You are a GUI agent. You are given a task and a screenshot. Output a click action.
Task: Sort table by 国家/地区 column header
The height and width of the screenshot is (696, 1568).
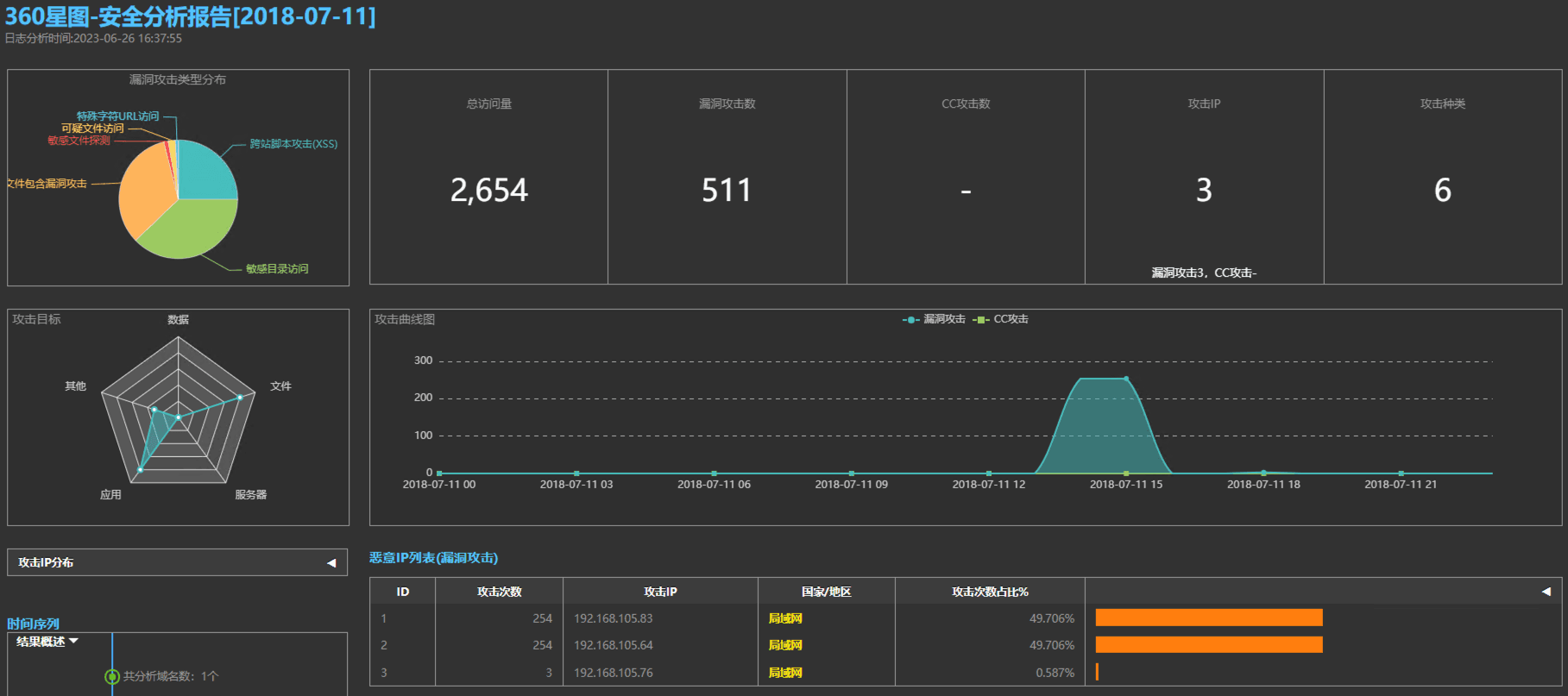click(826, 592)
